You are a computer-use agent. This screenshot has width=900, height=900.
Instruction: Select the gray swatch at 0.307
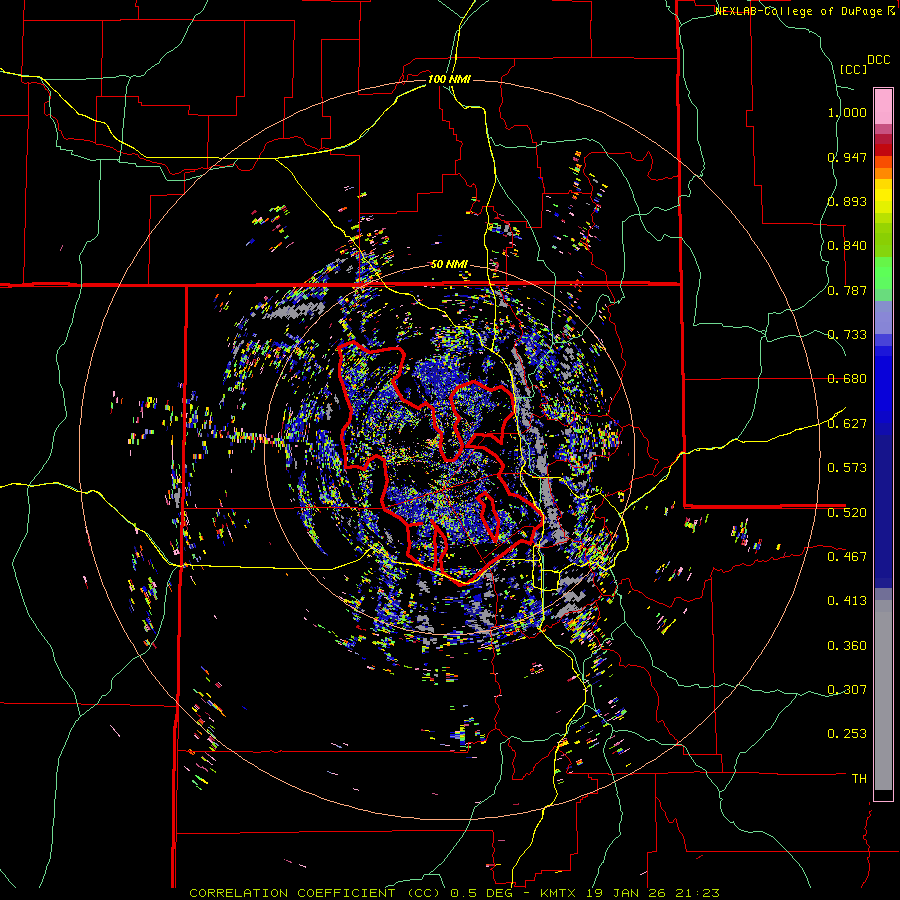pyautogui.click(x=883, y=689)
